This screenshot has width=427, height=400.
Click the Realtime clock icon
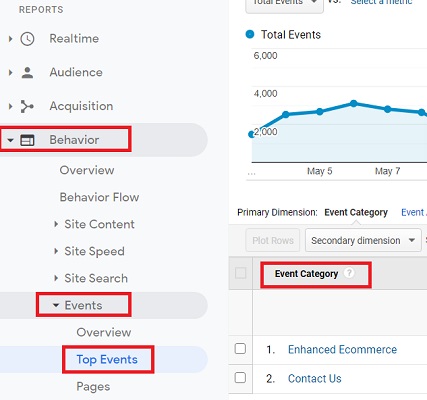(27, 39)
